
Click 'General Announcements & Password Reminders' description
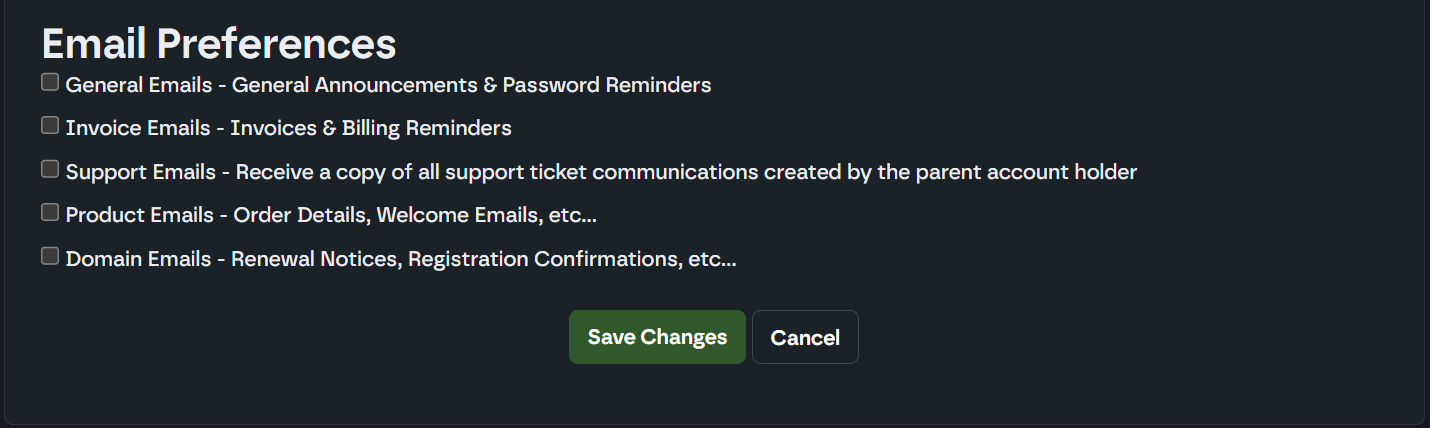click(471, 85)
